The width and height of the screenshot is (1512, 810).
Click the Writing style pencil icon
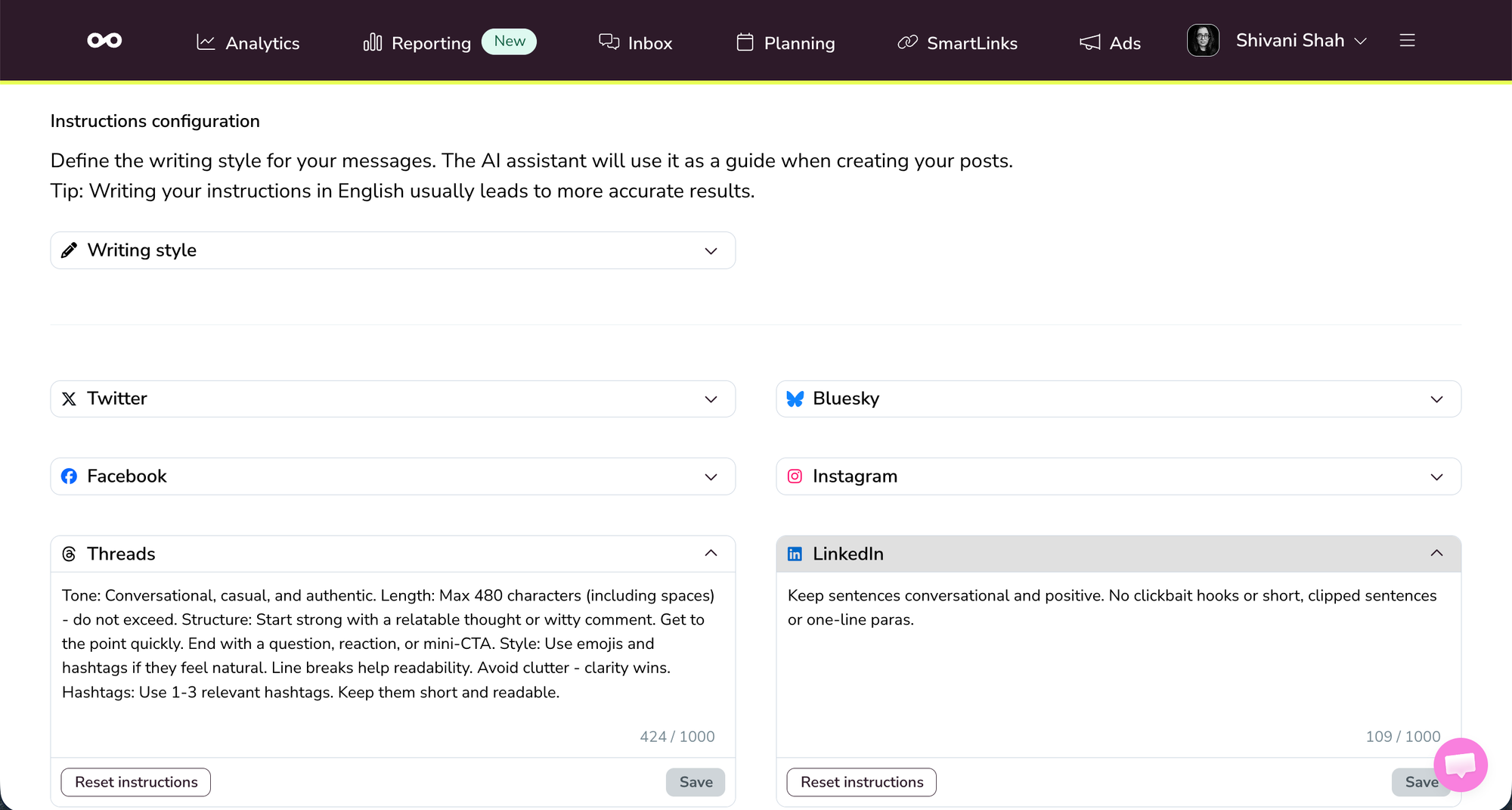pos(69,250)
